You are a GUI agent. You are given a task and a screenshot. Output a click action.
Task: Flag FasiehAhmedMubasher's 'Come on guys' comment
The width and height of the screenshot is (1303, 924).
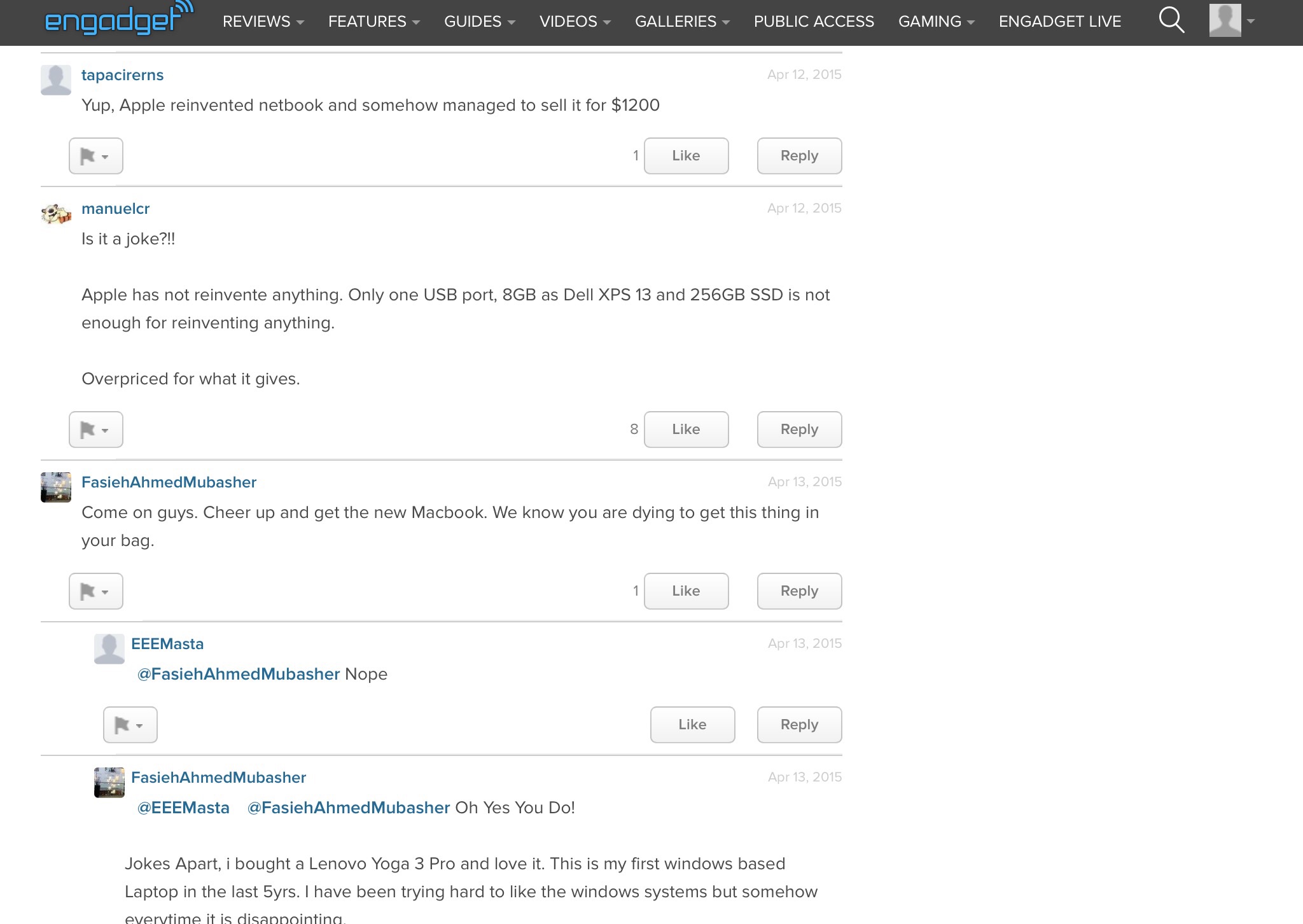[x=96, y=591]
